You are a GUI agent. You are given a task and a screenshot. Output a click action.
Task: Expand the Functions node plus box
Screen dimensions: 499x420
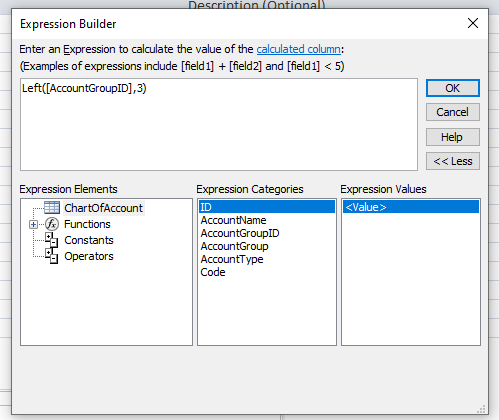pos(33,224)
